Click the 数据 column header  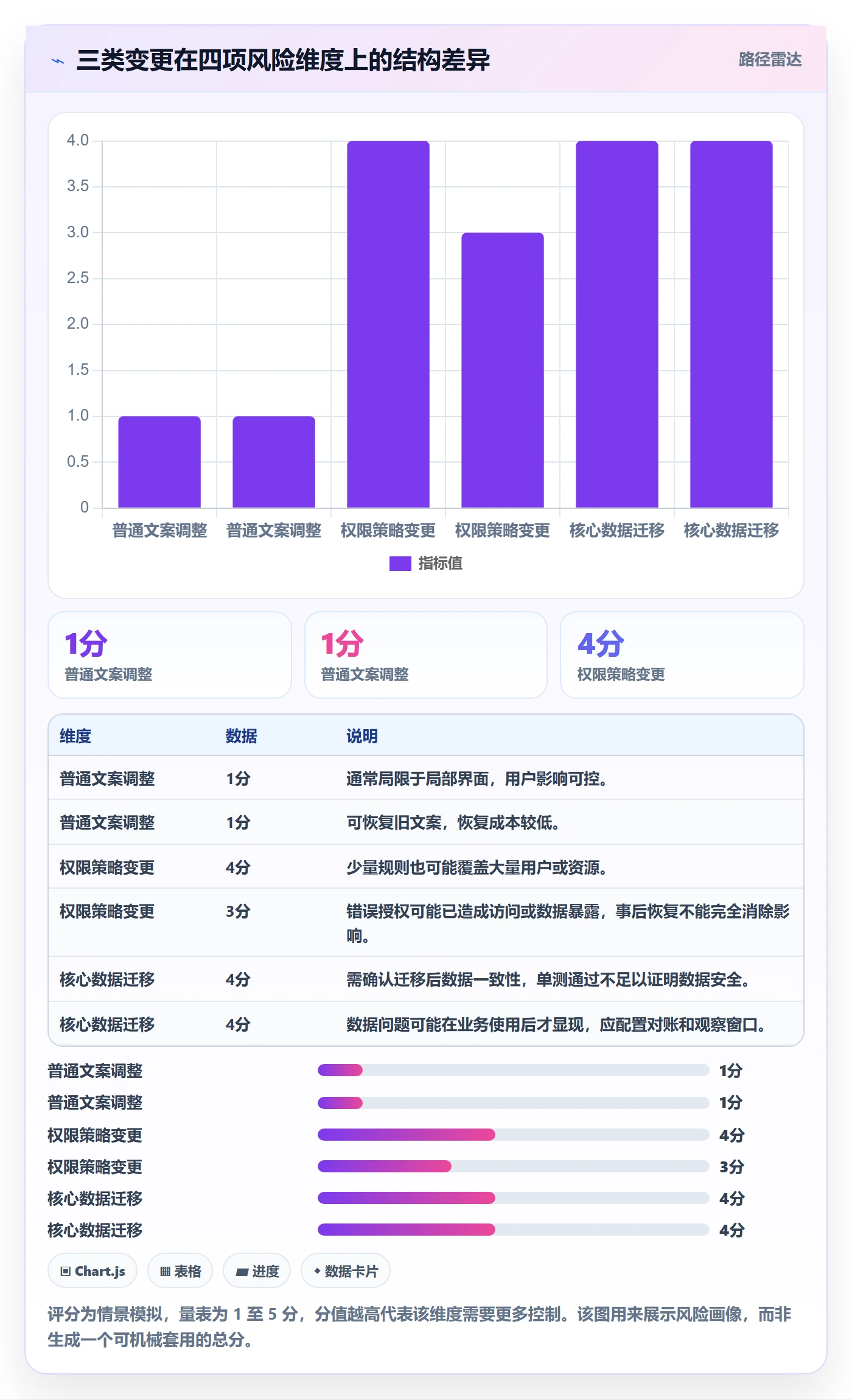pos(242,736)
